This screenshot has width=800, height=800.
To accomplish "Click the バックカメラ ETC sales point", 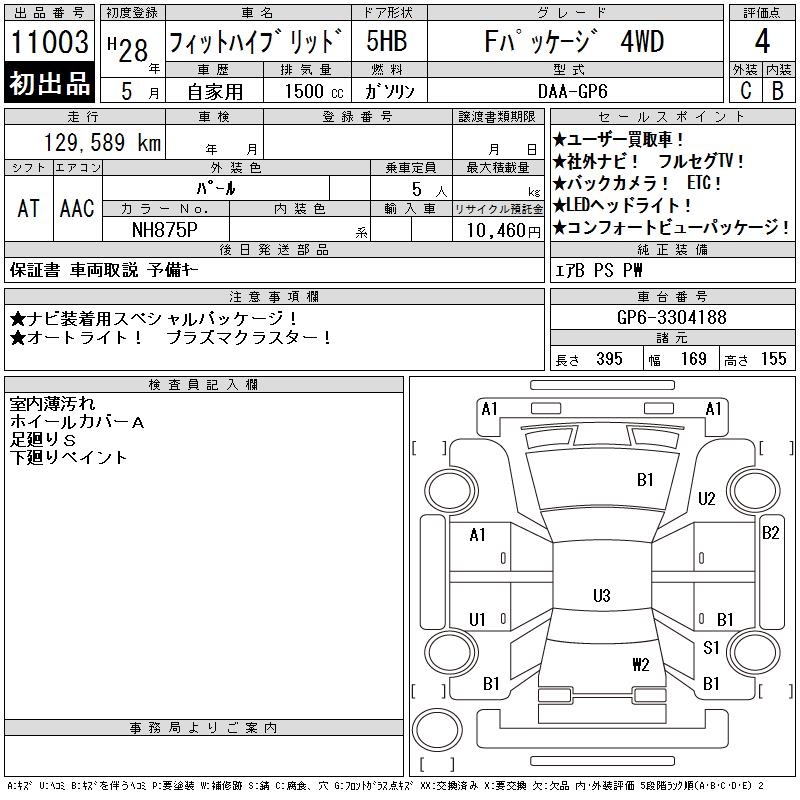I will 638,183.
